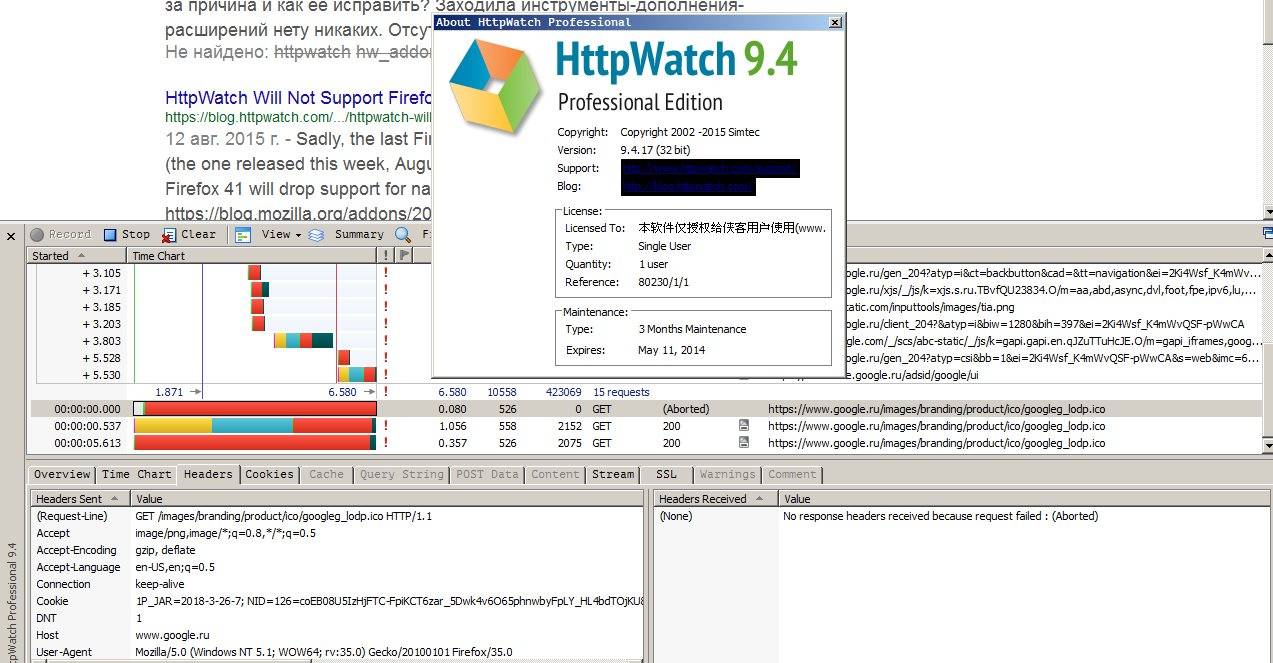Select the (Request-Line) header row
Viewport: 1273px width, 663px height.
click(338, 516)
